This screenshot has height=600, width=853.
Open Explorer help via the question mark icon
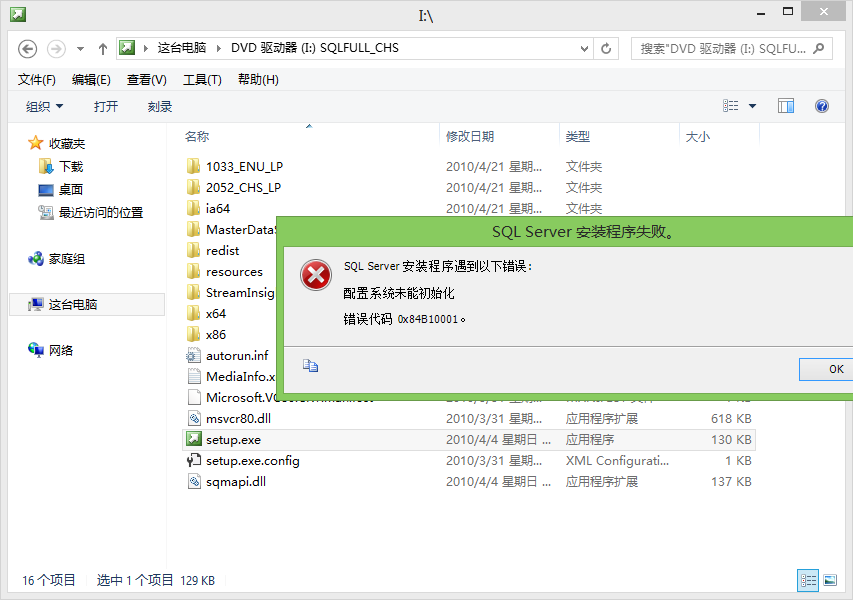[x=822, y=105]
